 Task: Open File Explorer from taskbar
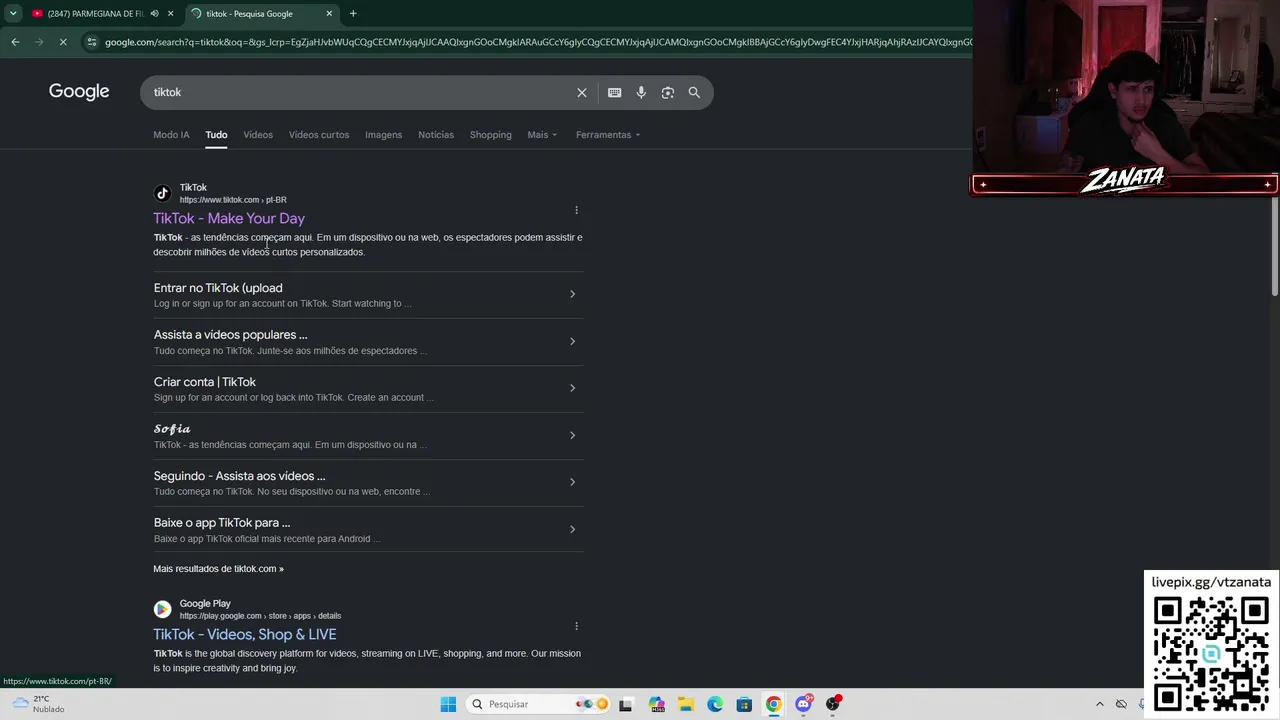[x=685, y=704]
